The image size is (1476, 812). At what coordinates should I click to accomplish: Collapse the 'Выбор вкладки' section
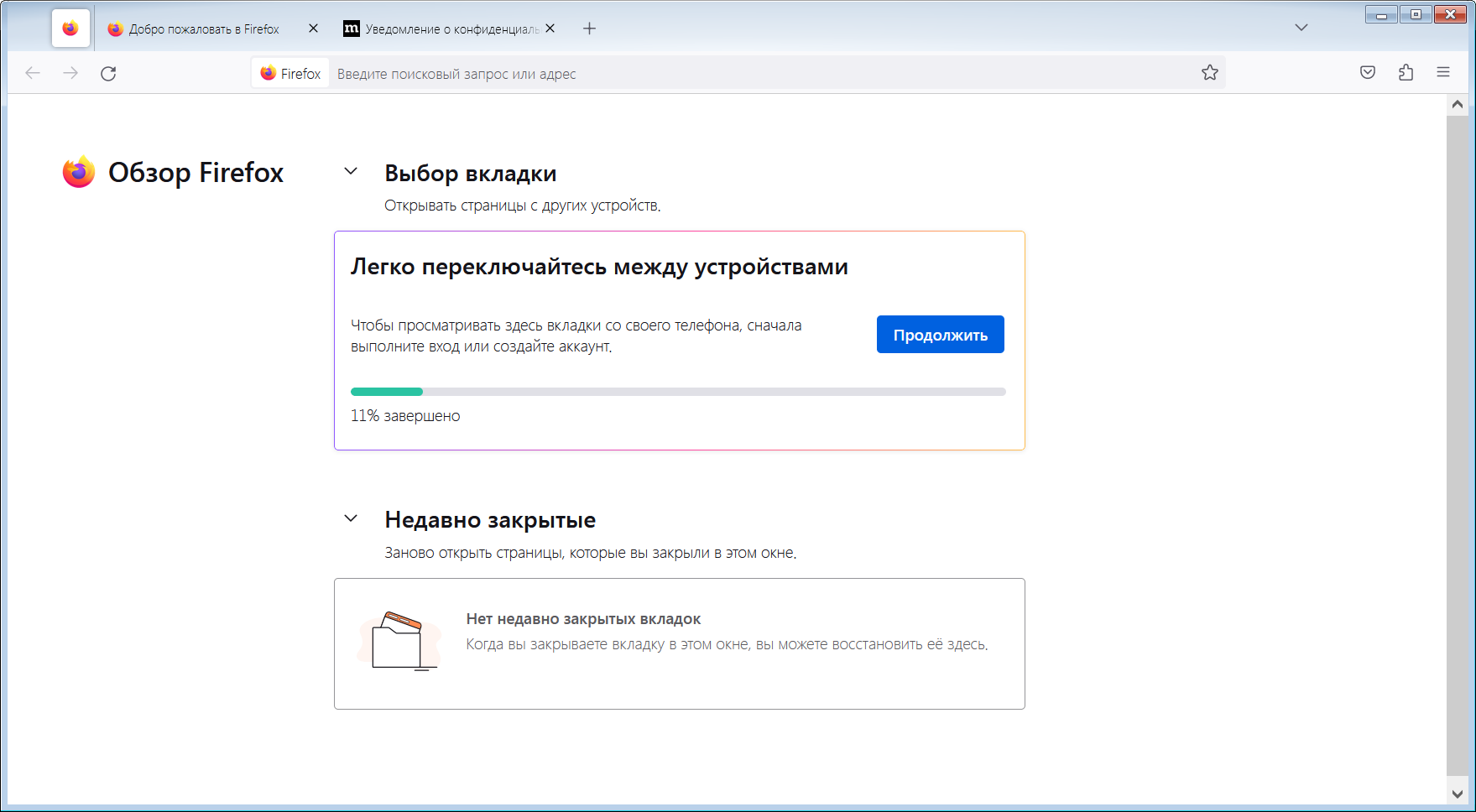351,172
